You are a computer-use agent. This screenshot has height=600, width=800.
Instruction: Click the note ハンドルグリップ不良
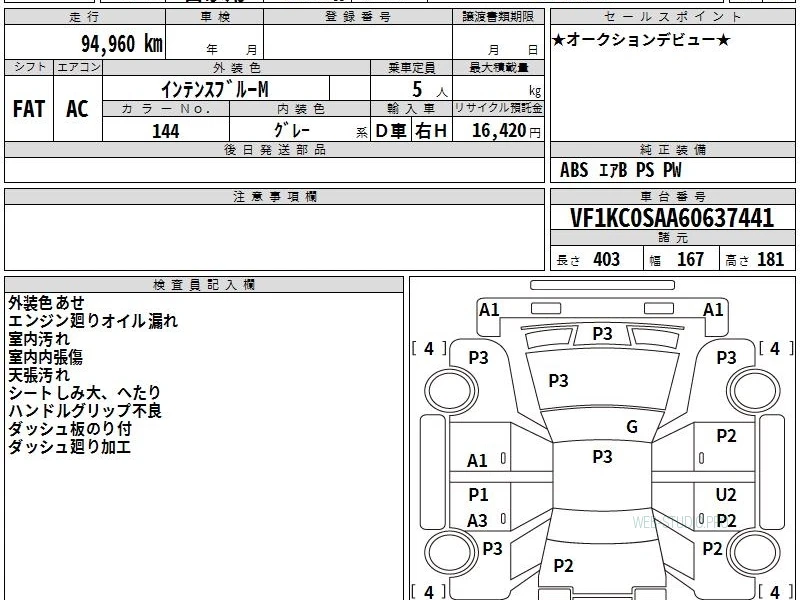pos(85,411)
